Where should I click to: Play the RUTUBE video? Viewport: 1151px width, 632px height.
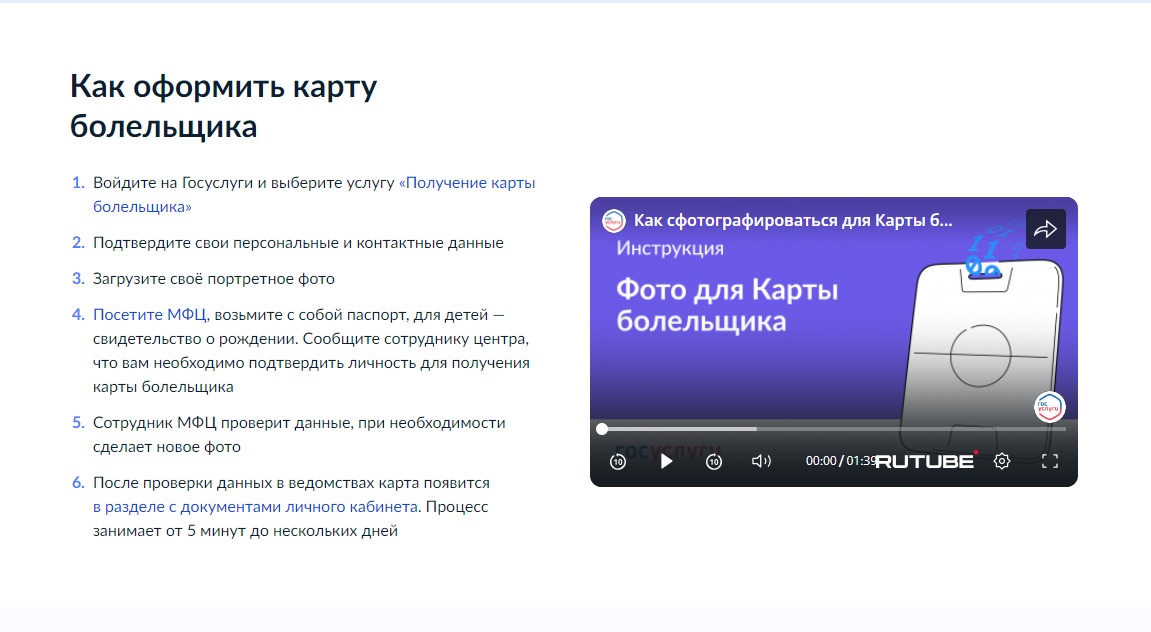[666, 461]
